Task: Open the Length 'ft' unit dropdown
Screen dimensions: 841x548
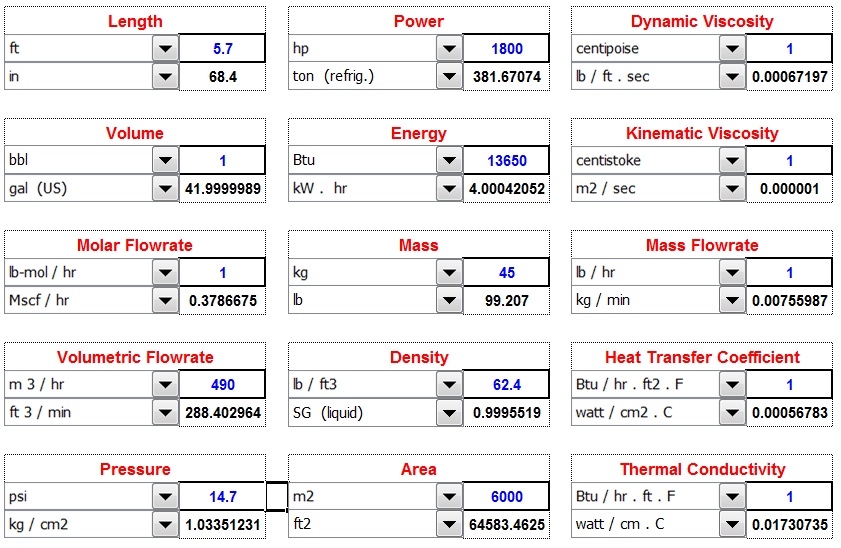Action: pyautogui.click(x=164, y=49)
